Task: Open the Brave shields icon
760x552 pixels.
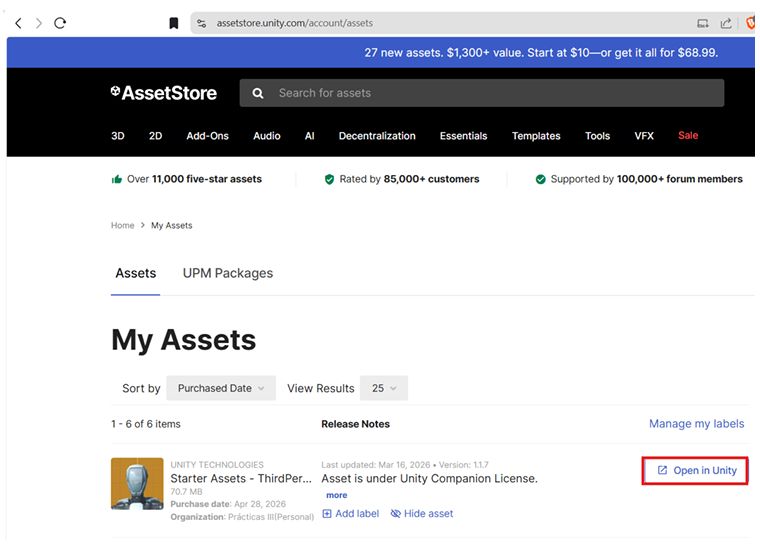Action: click(751, 23)
